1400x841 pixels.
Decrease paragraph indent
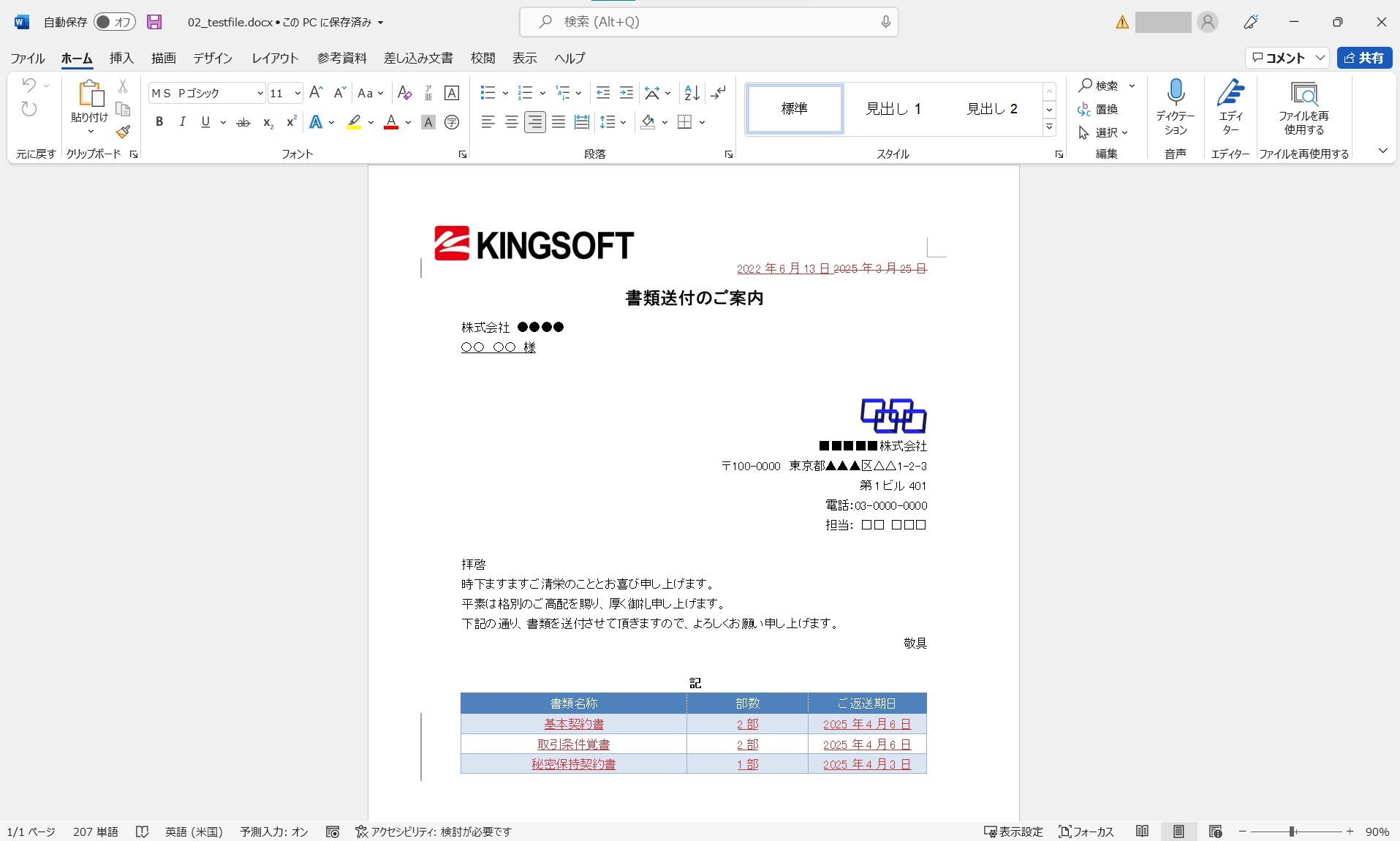point(603,93)
